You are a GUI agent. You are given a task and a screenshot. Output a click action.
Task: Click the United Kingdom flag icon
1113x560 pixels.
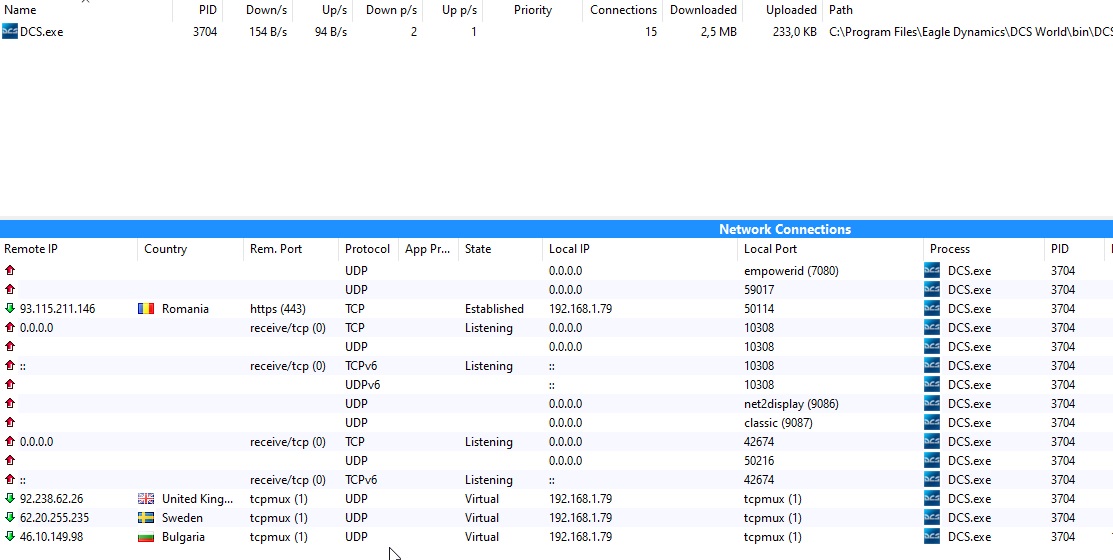(146, 499)
